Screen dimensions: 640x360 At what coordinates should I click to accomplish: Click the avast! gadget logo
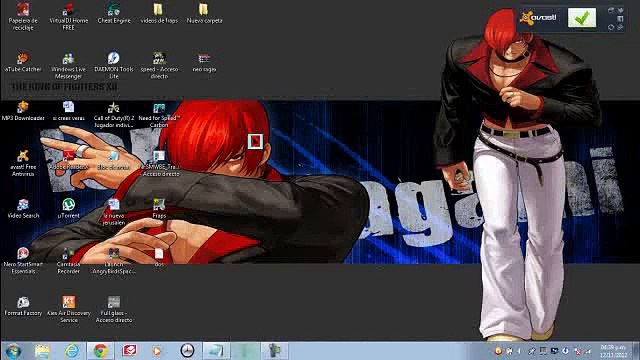(x=538, y=18)
